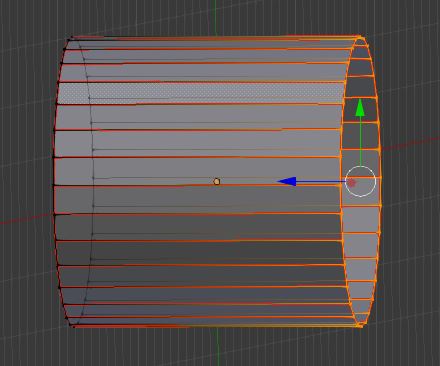This screenshot has height=366, width=440.
Task: Select the top-right corner vertex of the cylinder
Action: pos(360,38)
